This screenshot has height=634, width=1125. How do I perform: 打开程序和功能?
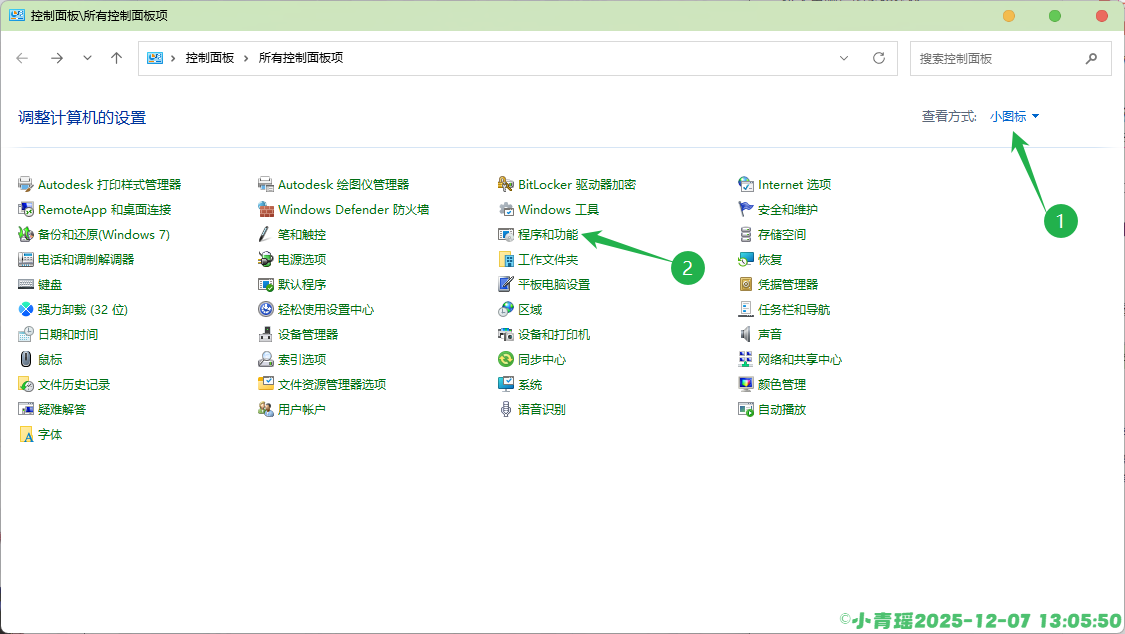point(546,233)
